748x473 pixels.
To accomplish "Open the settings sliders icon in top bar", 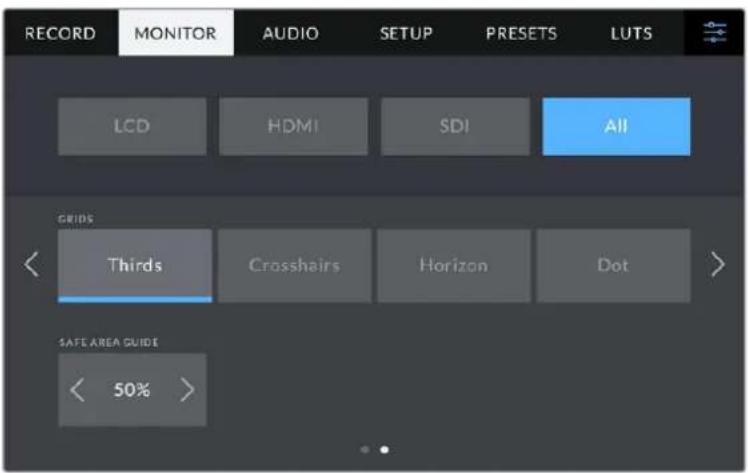I will click(715, 32).
